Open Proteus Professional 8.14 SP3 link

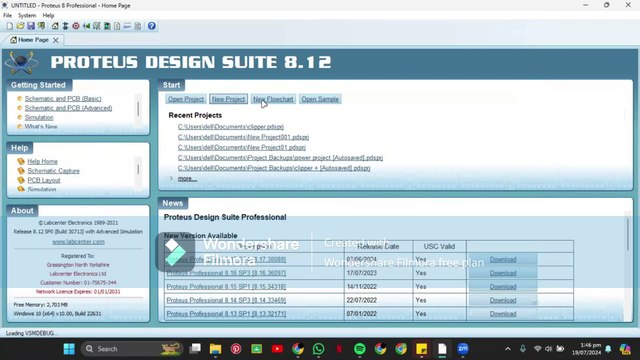[226, 300]
